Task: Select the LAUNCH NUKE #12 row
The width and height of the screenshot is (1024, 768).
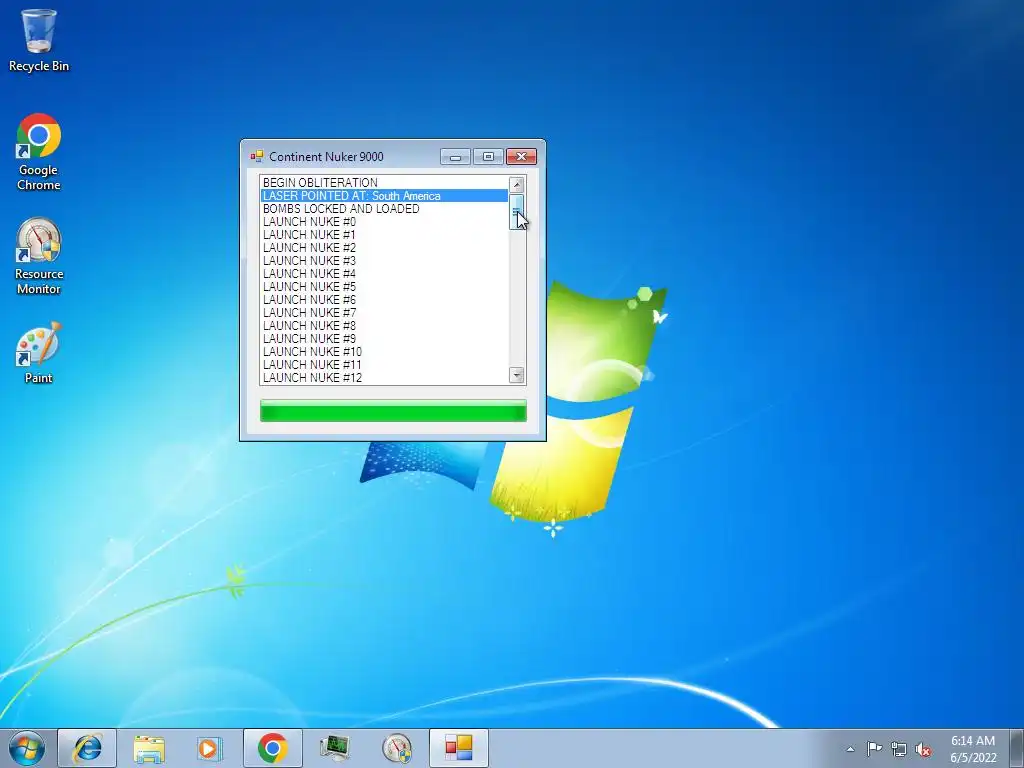Action: 384,377
